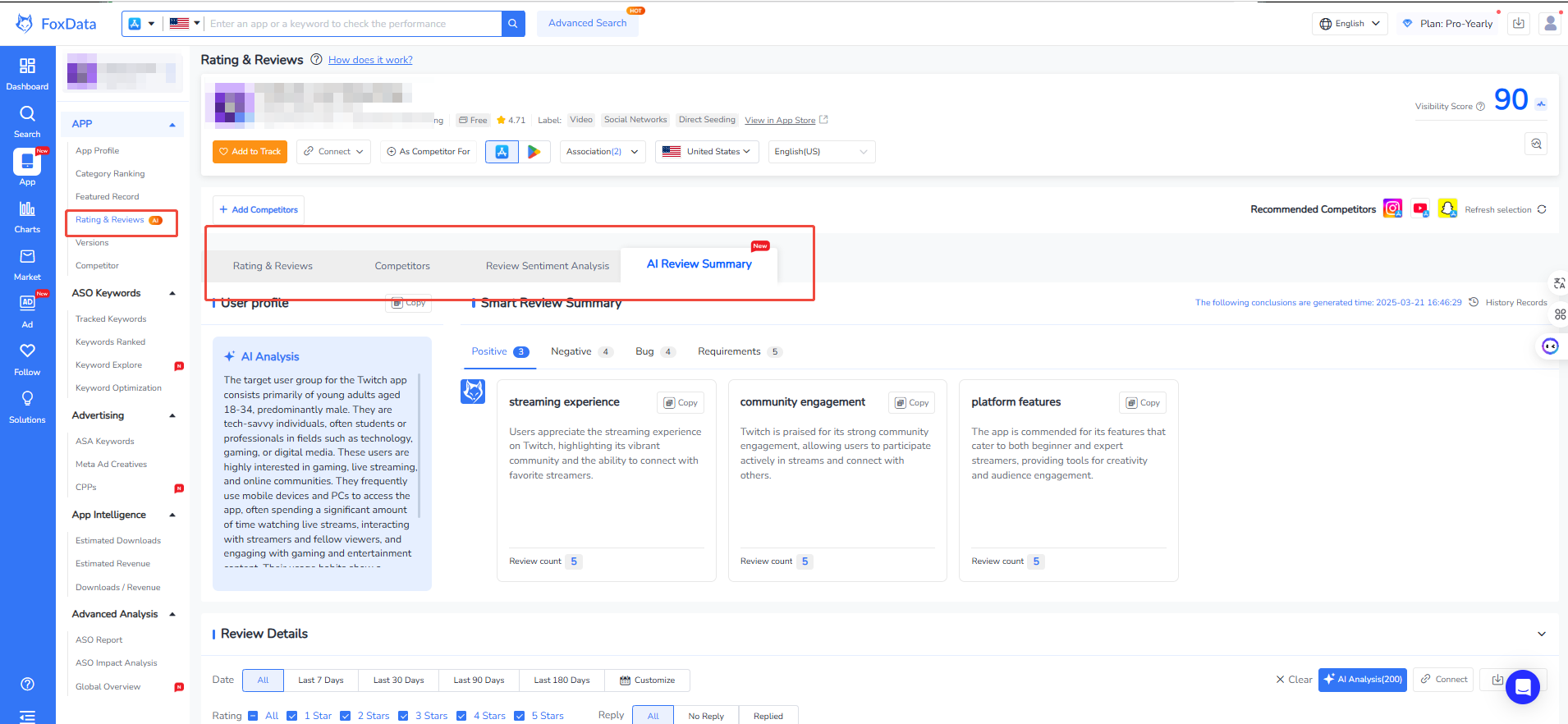The width and height of the screenshot is (1568, 724).
Task: Open the AI assistant robot icon
Action: pyautogui.click(x=1550, y=346)
